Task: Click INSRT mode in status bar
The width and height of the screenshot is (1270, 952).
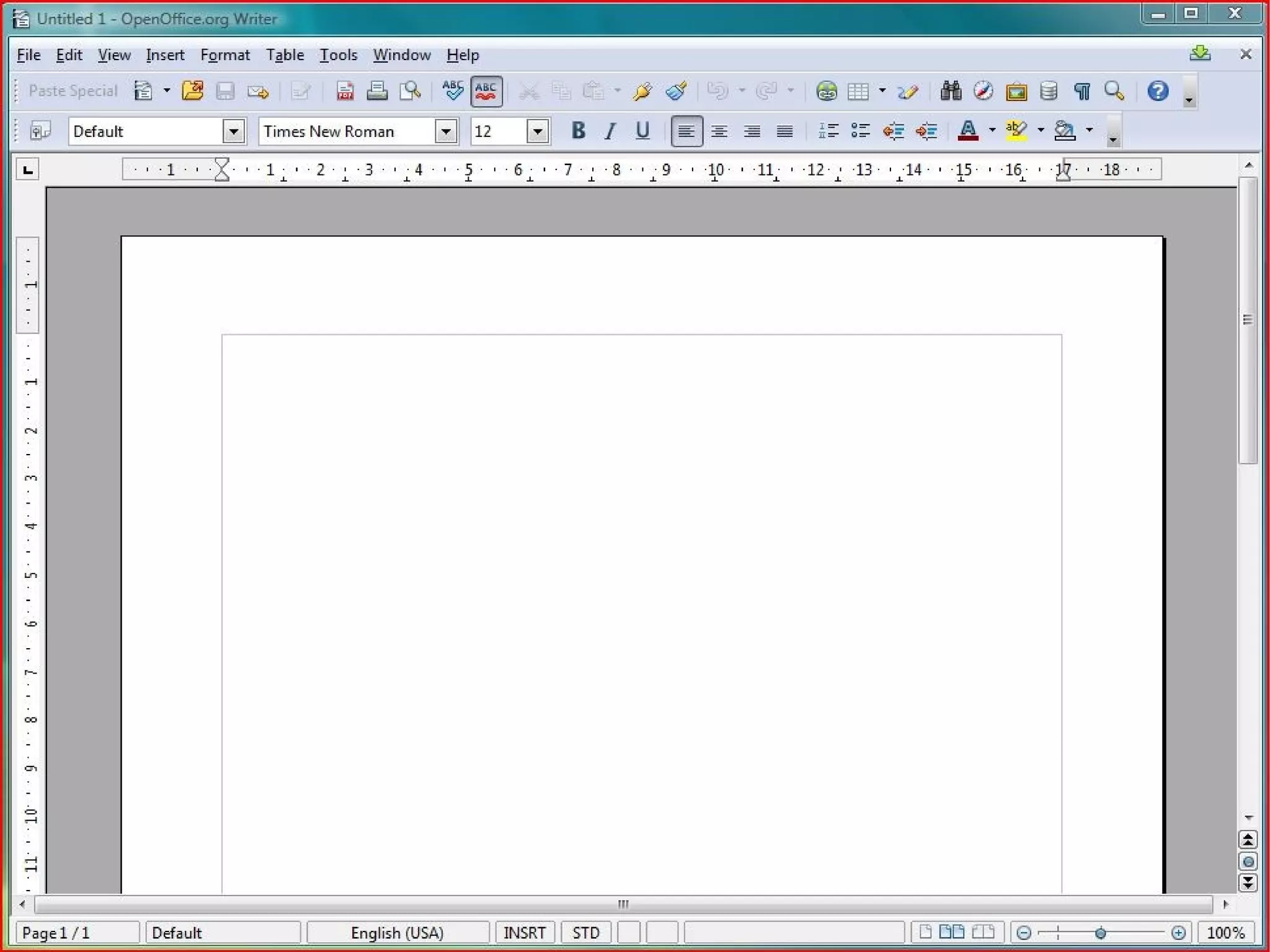Action: [x=524, y=932]
